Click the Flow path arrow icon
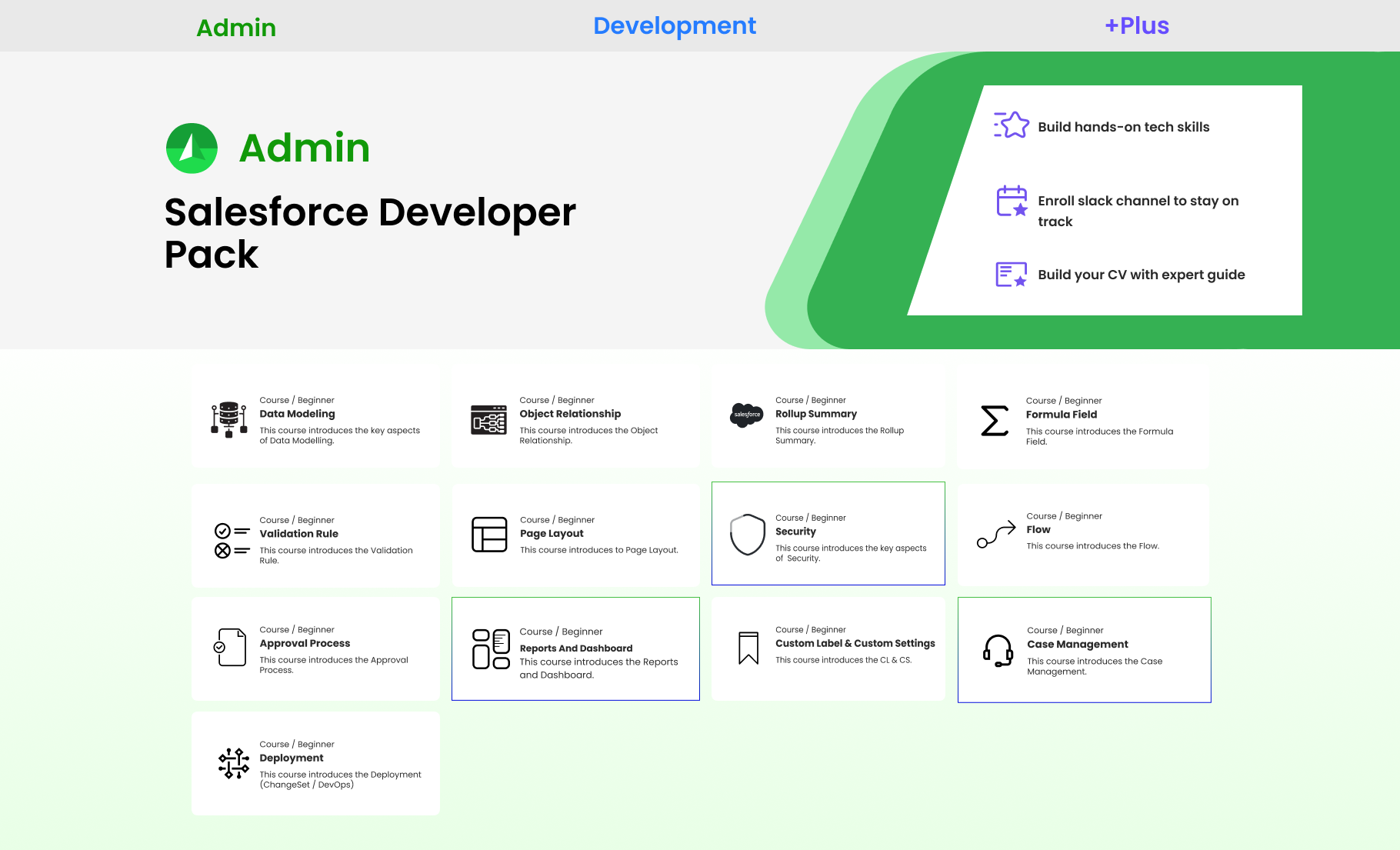This screenshot has height=850, width=1400. tap(996, 534)
